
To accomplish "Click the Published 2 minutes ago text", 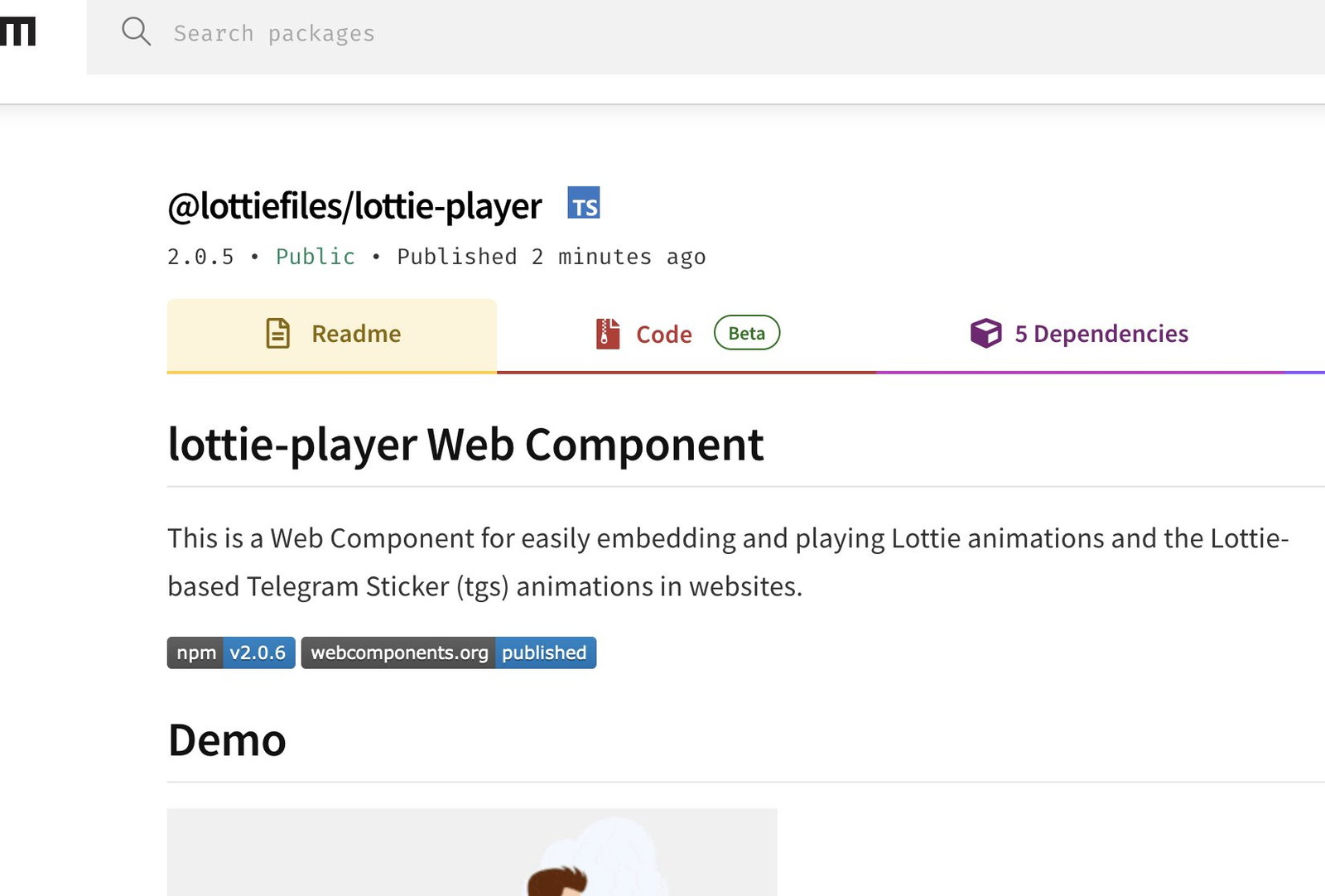I will [552, 257].
